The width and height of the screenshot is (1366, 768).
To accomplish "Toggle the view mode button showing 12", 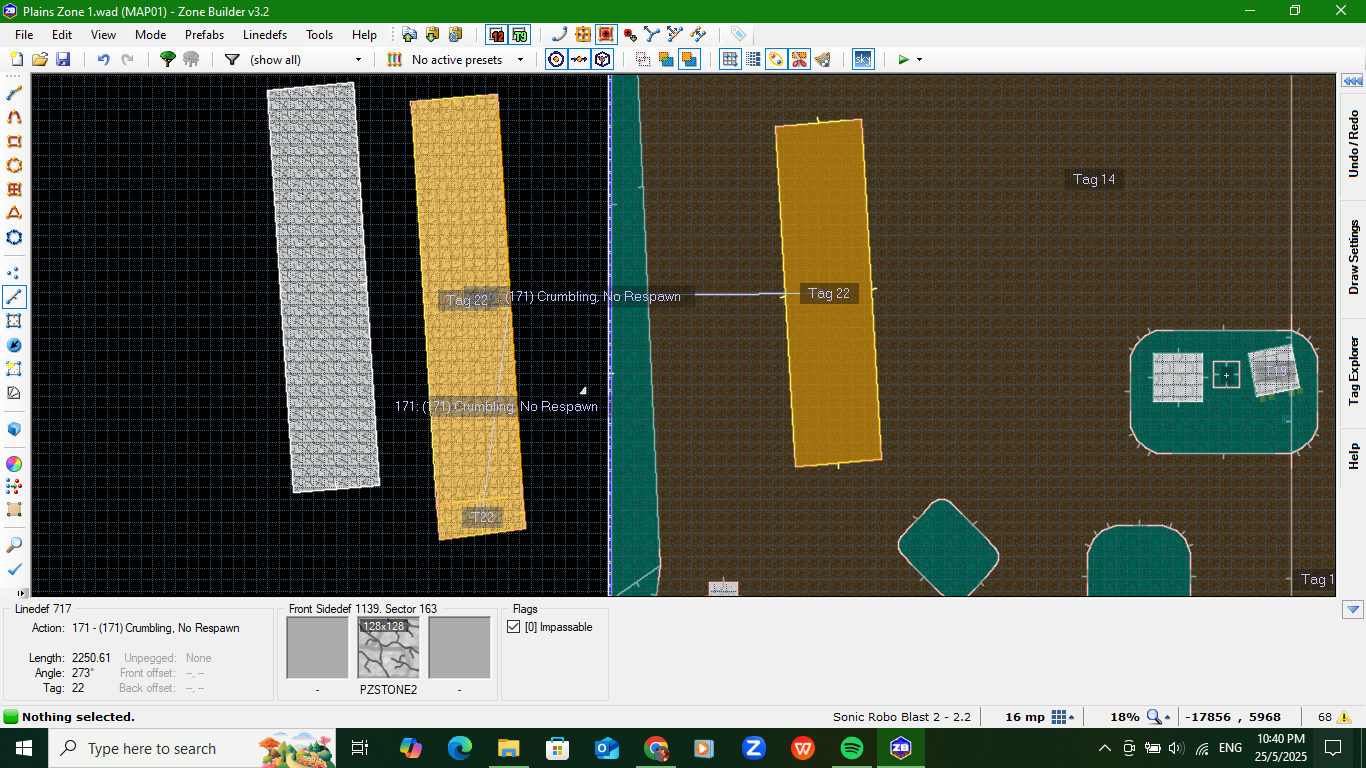I will 496,34.
